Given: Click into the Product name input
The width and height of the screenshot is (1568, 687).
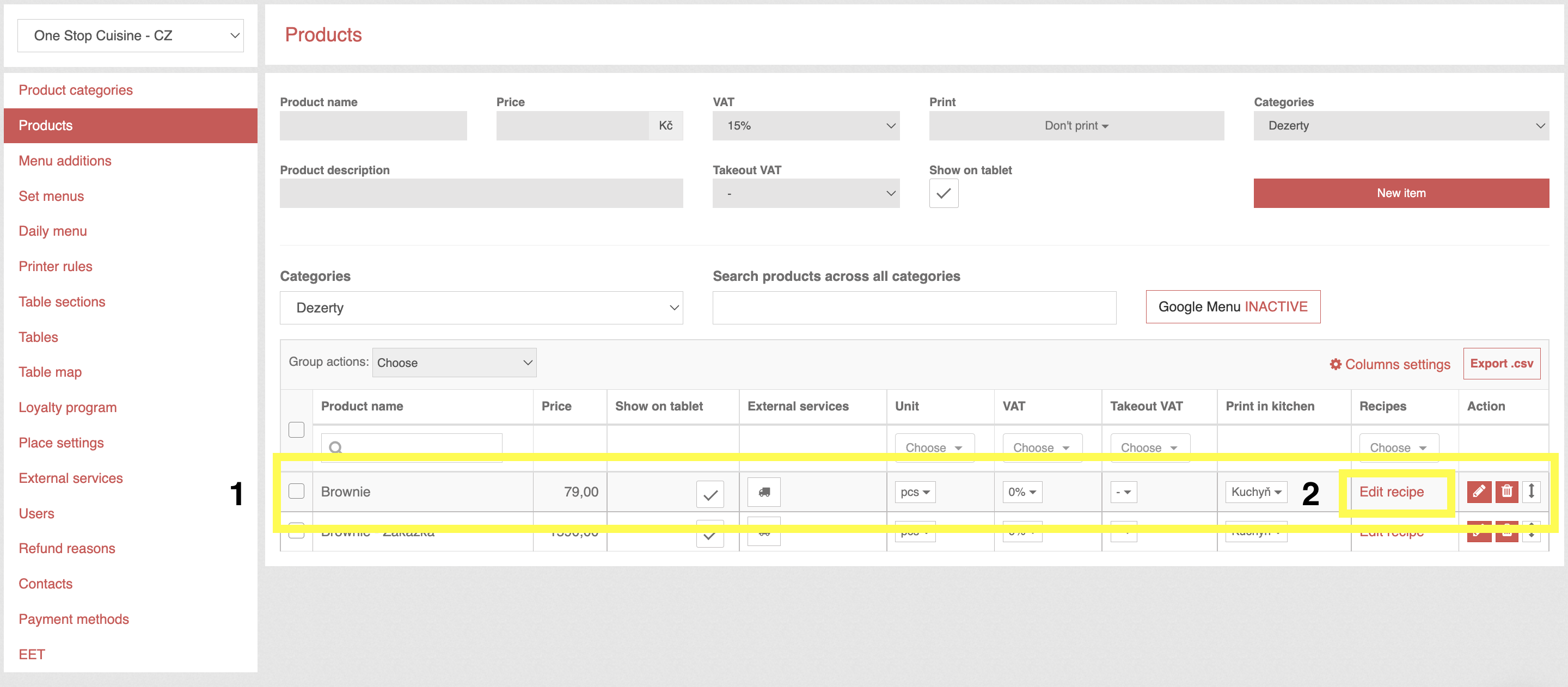Looking at the screenshot, I should 373,125.
